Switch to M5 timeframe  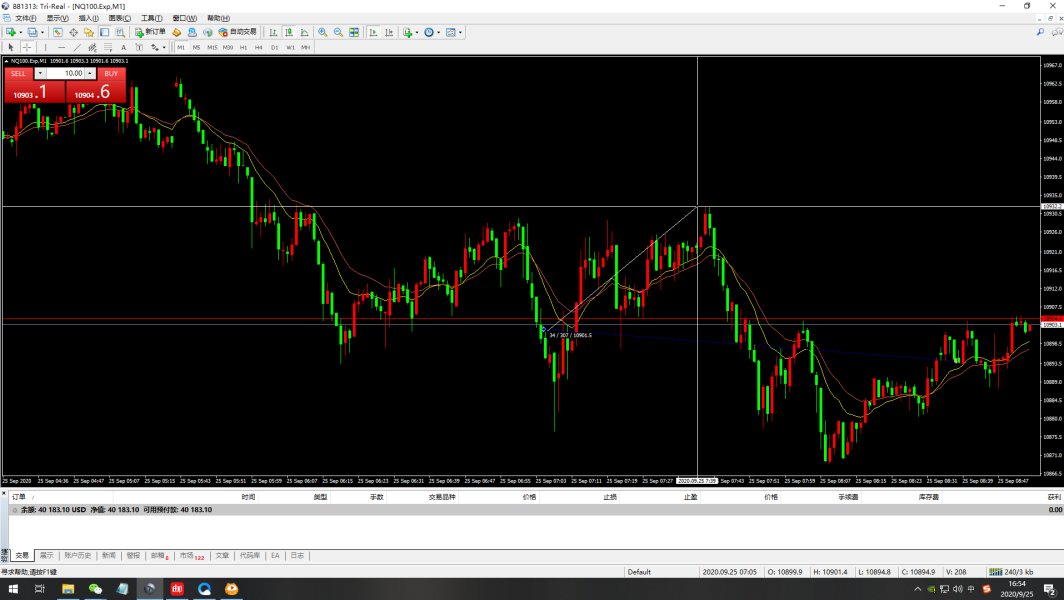click(x=196, y=48)
